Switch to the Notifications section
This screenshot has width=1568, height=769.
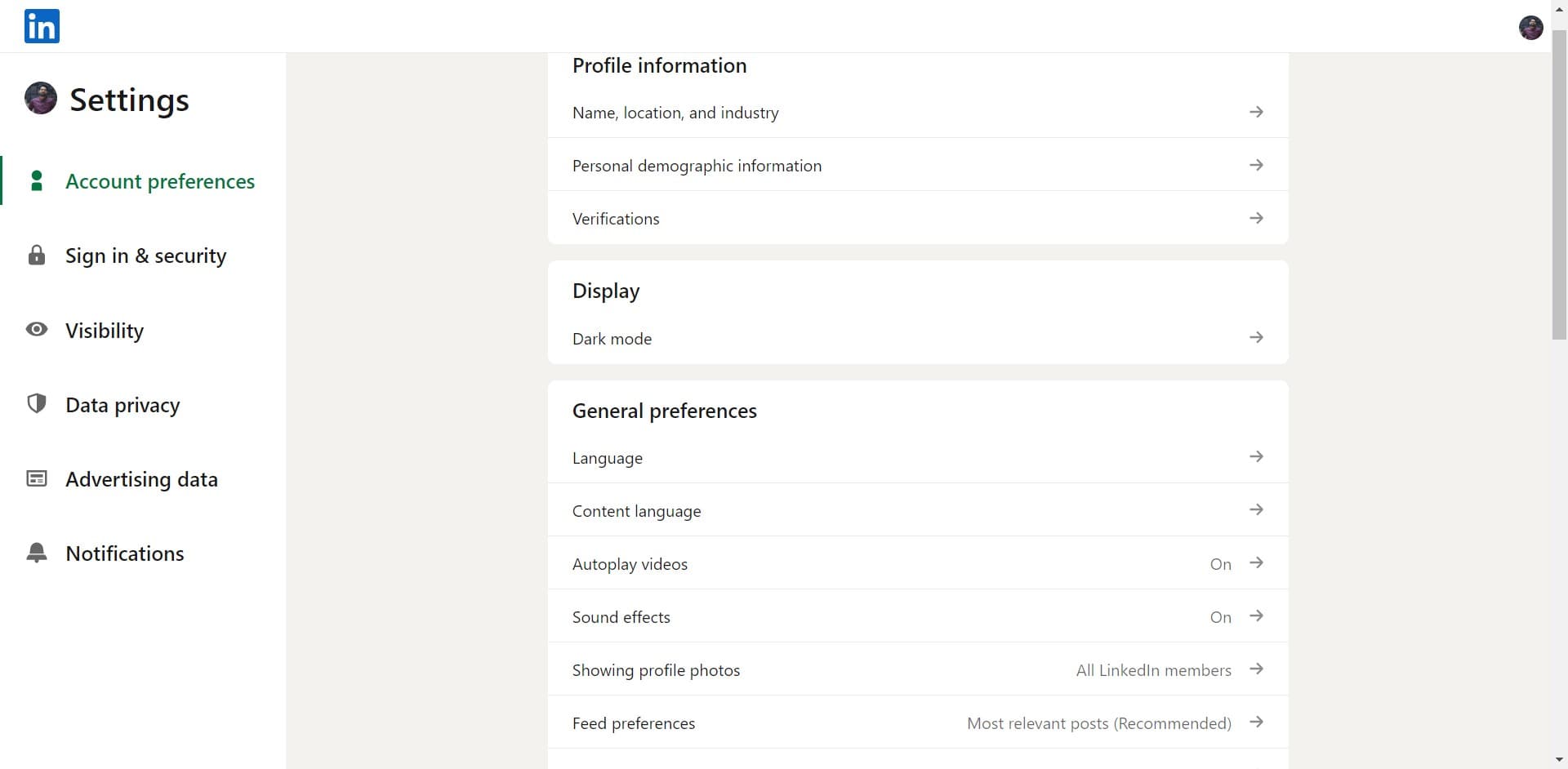pos(125,553)
